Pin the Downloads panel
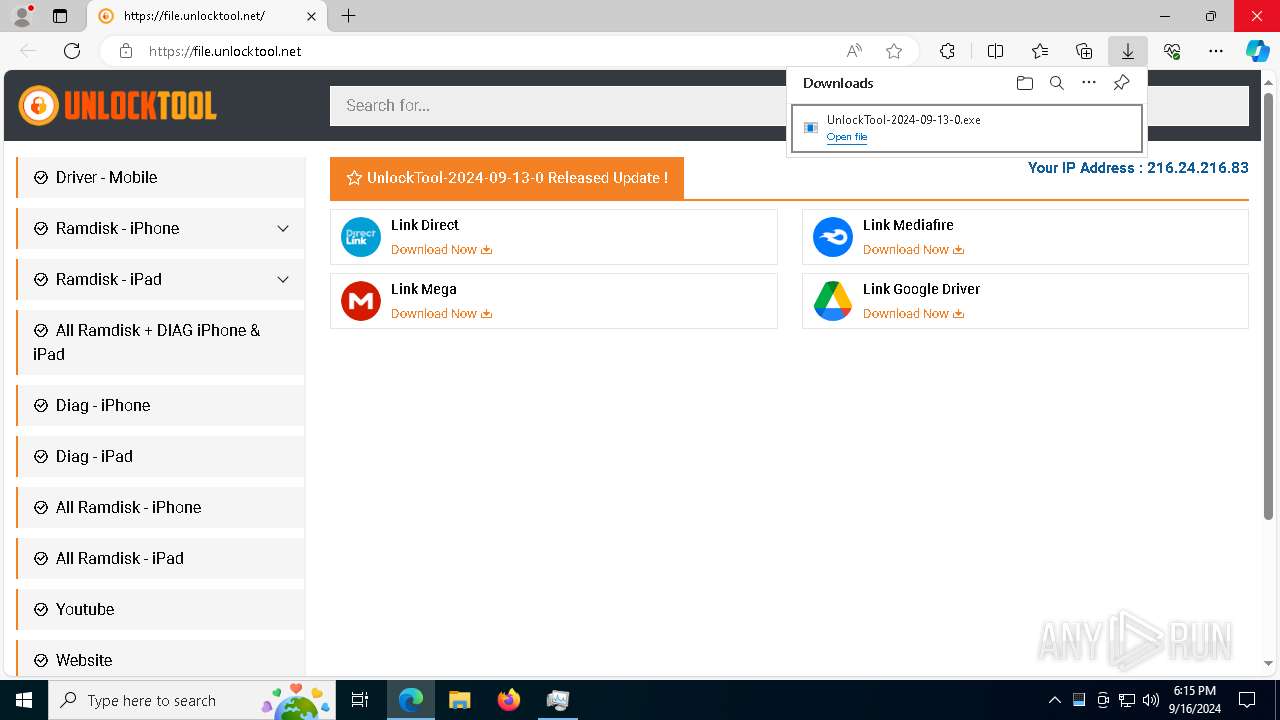The image size is (1280, 720). [1121, 83]
